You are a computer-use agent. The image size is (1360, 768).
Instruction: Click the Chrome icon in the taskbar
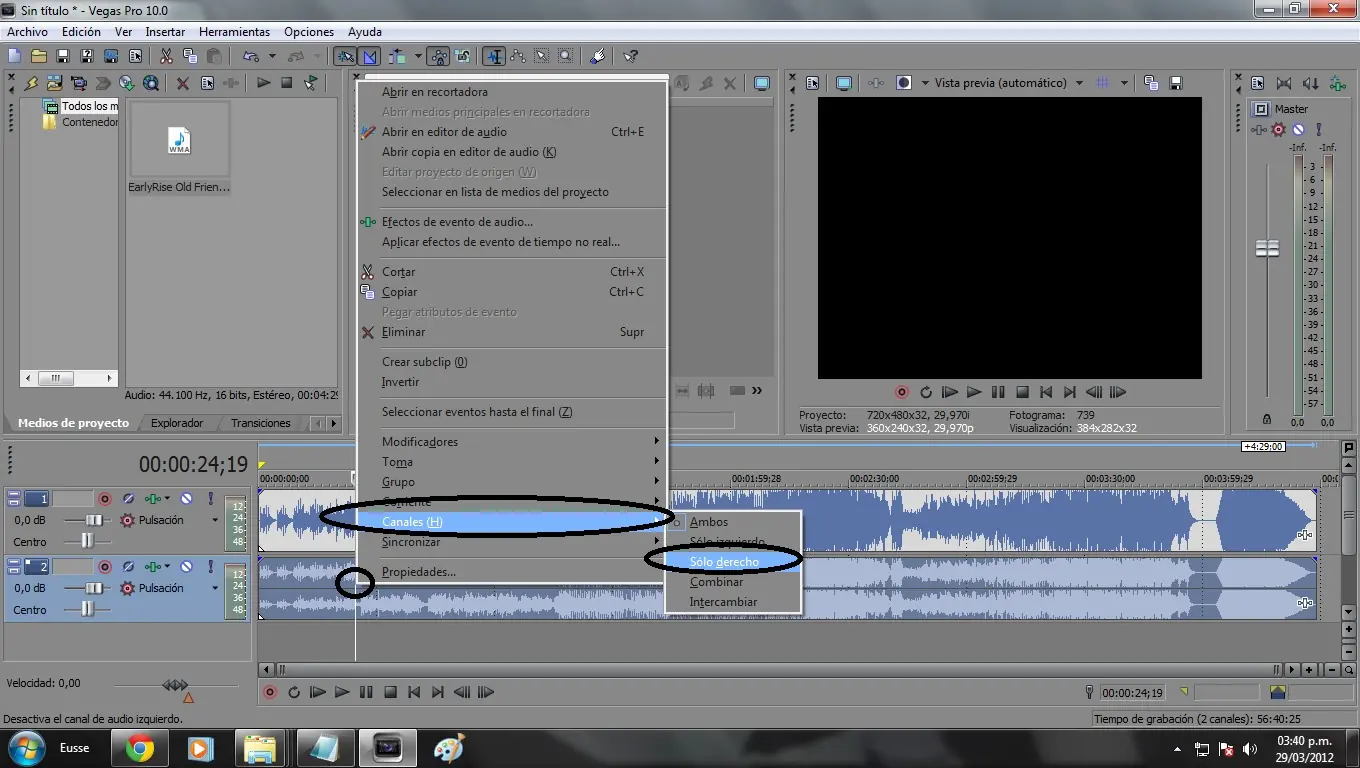(x=140, y=747)
